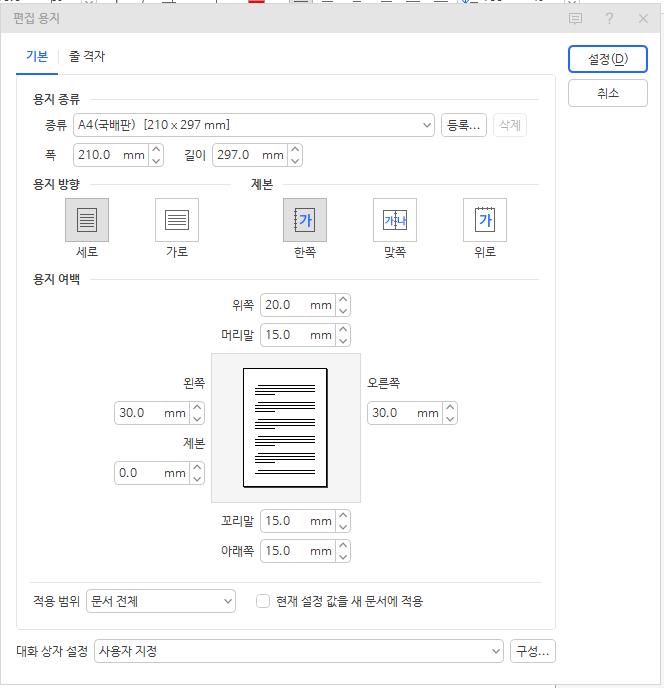Viewport: 664px width, 688px height.
Task: Open the paper type (종류) dropdown
Action: tap(254, 125)
